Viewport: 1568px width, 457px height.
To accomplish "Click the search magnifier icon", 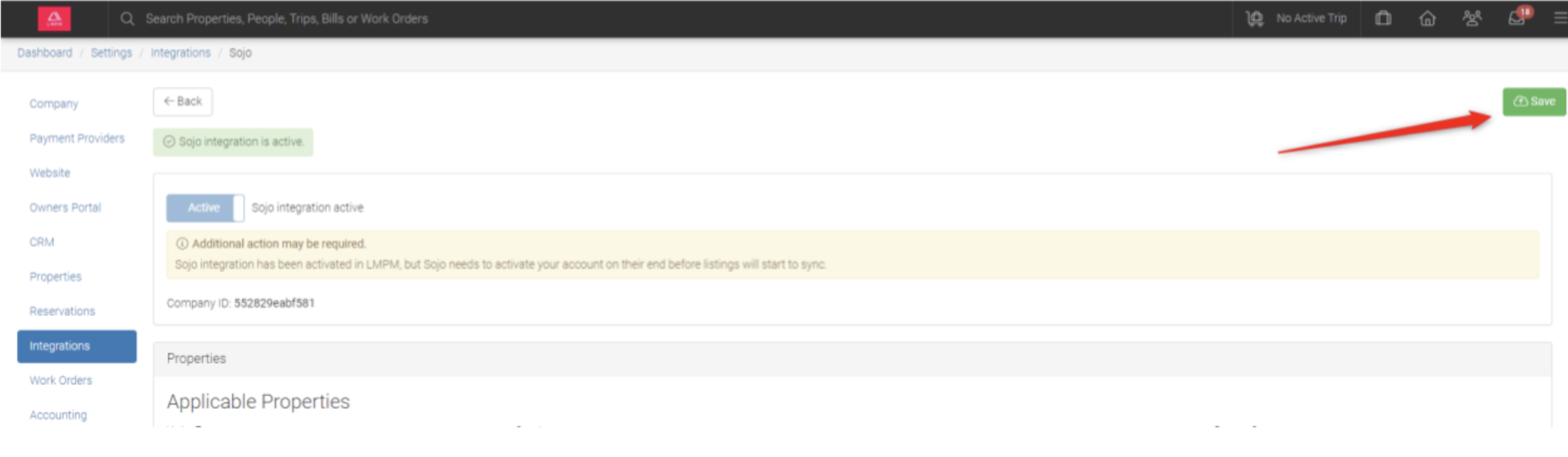I will point(127,18).
